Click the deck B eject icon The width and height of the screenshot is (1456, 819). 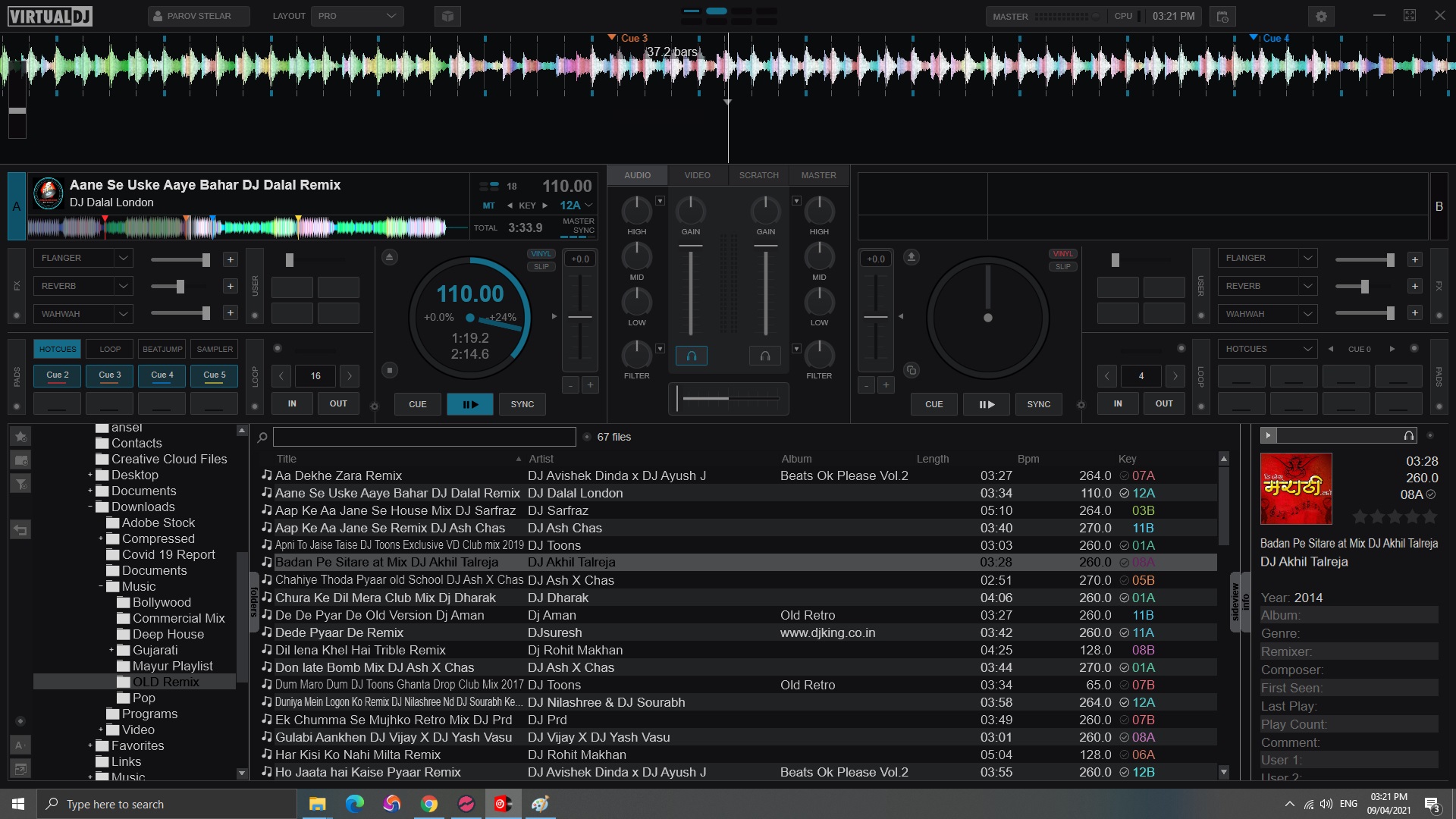pyautogui.click(x=912, y=257)
